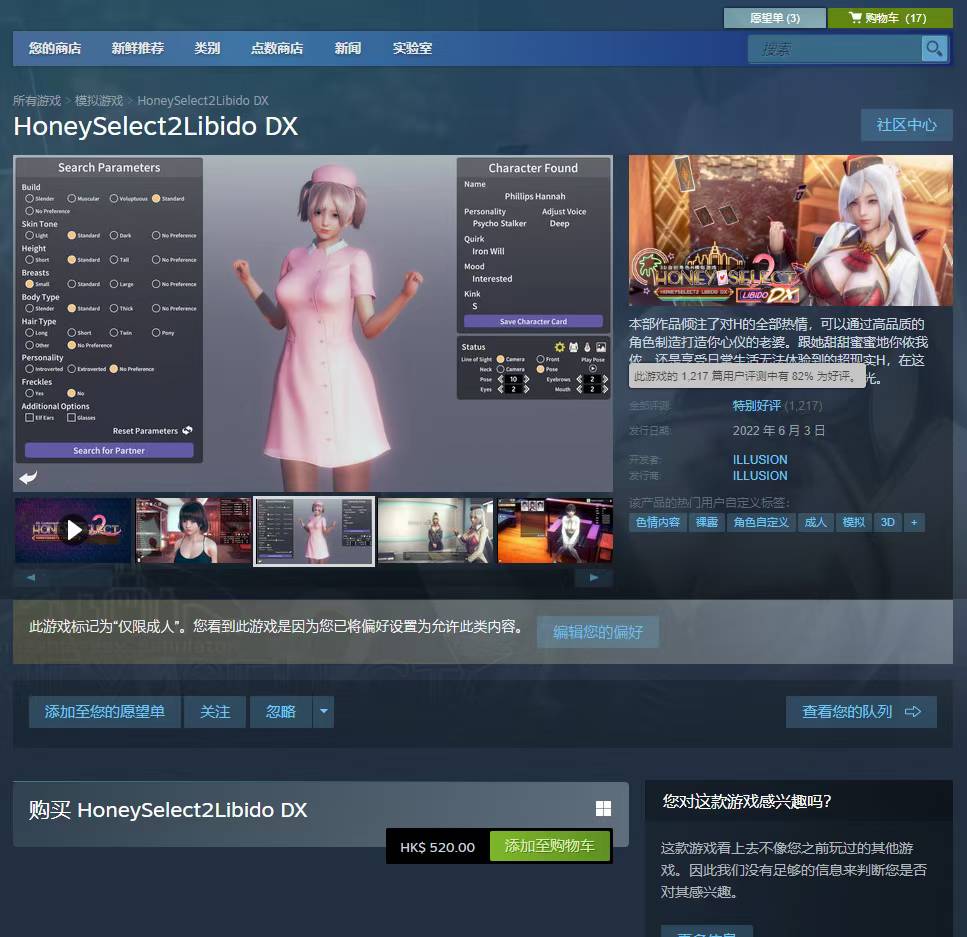The image size is (967, 937).
Task: Select the 角色自定义 tag
Action: pos(761,522)
